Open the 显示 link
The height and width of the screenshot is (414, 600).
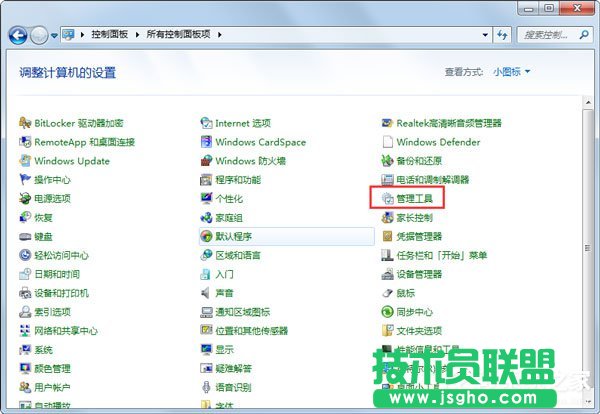click(x=224, y=349)
